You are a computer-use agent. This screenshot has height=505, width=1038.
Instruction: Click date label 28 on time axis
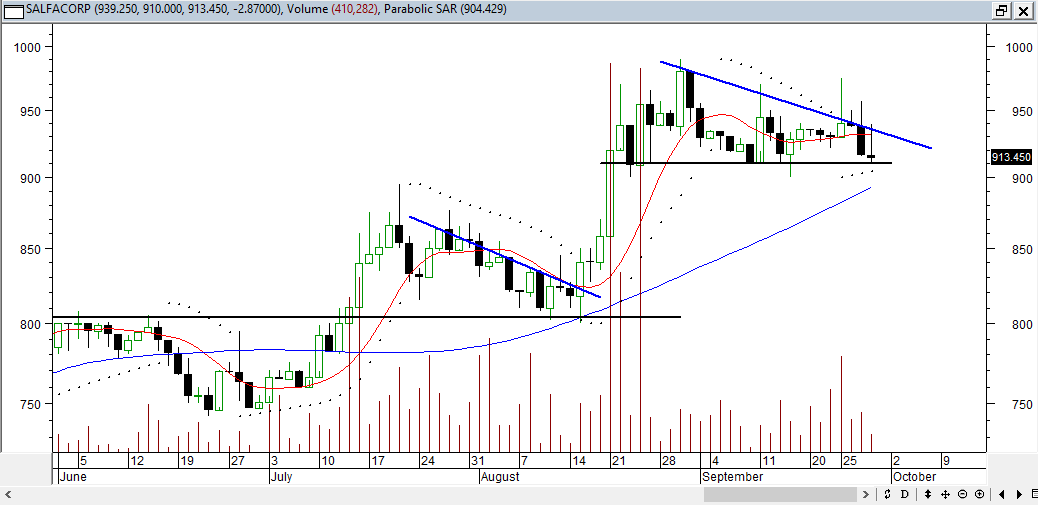[669, 461]
